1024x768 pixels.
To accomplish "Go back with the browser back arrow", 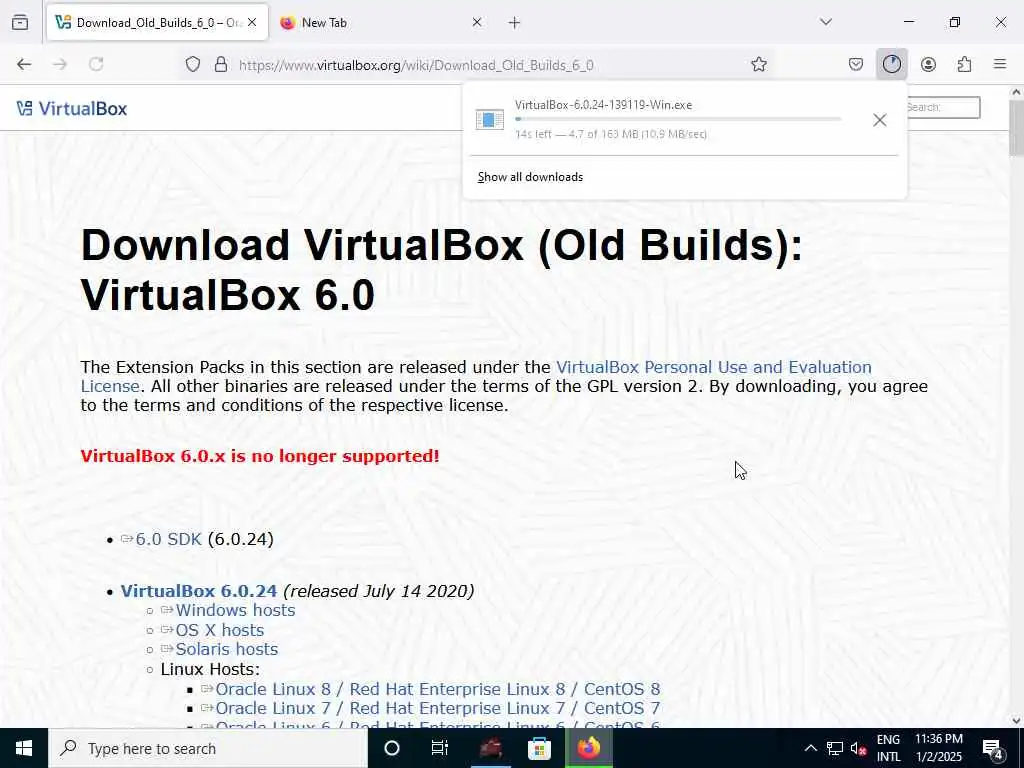I will tap(24, 64).
